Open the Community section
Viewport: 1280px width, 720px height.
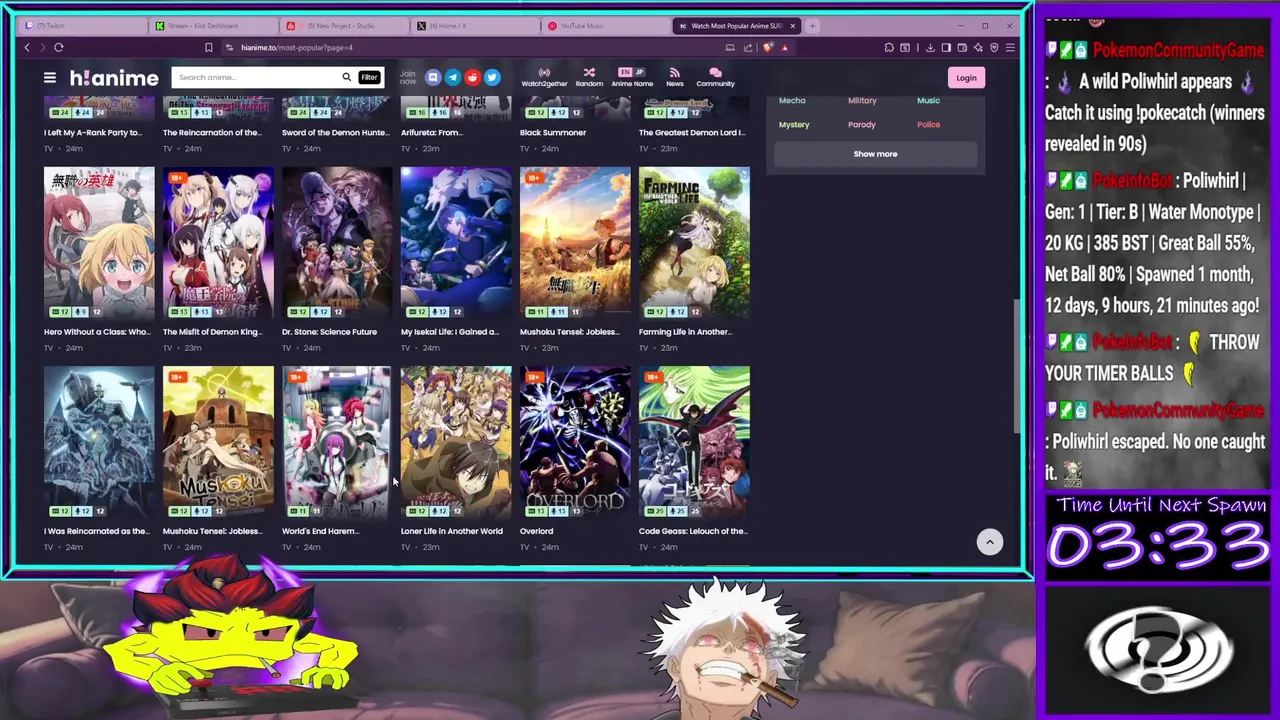pos(715,77)
